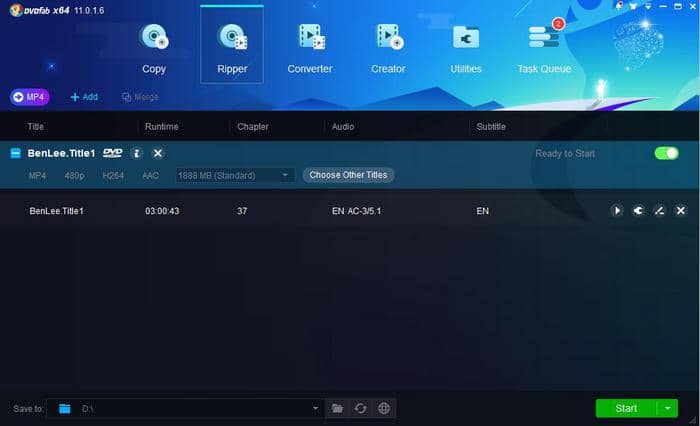Click the Add source button

click(84, 97)
